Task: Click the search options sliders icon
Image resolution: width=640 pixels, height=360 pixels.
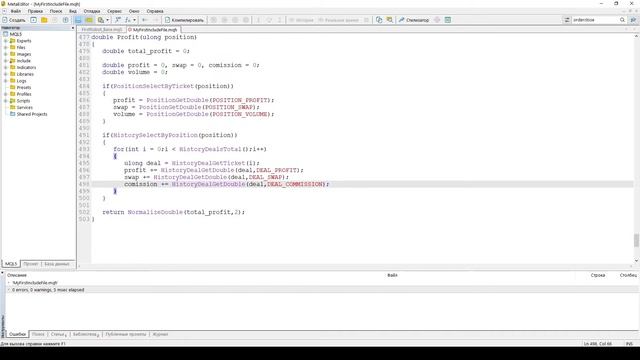Action: (567, 20)
